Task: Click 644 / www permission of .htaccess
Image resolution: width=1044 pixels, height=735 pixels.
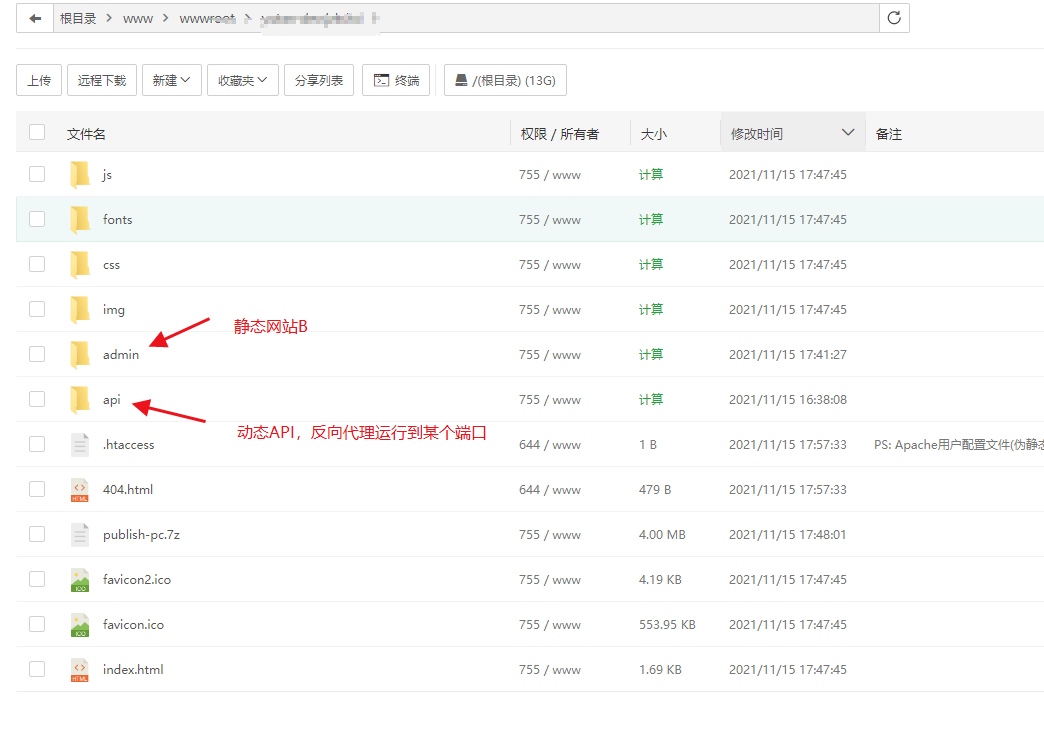Action: pos(550,445)
